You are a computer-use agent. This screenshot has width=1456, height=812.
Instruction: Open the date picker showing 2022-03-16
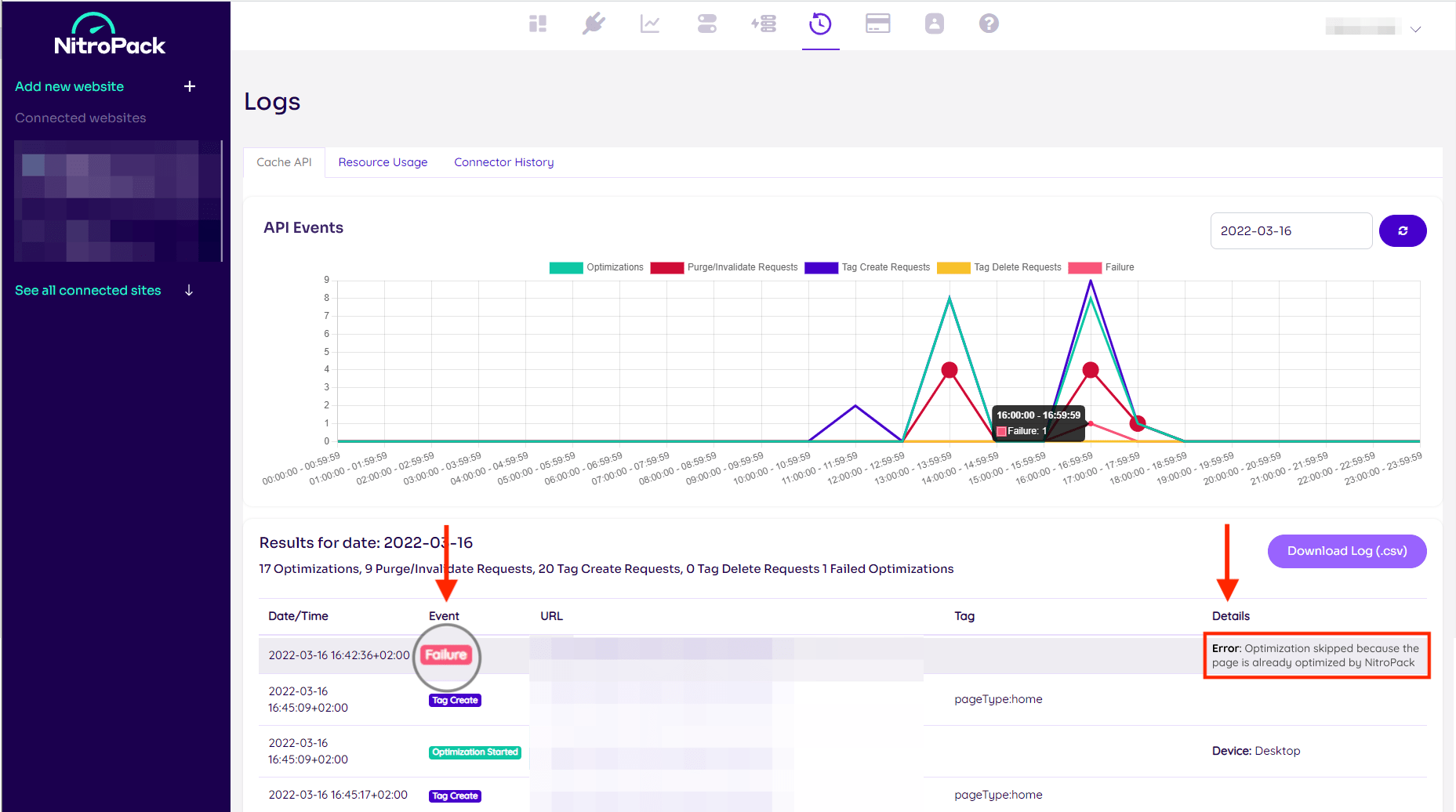(1291, 230)
